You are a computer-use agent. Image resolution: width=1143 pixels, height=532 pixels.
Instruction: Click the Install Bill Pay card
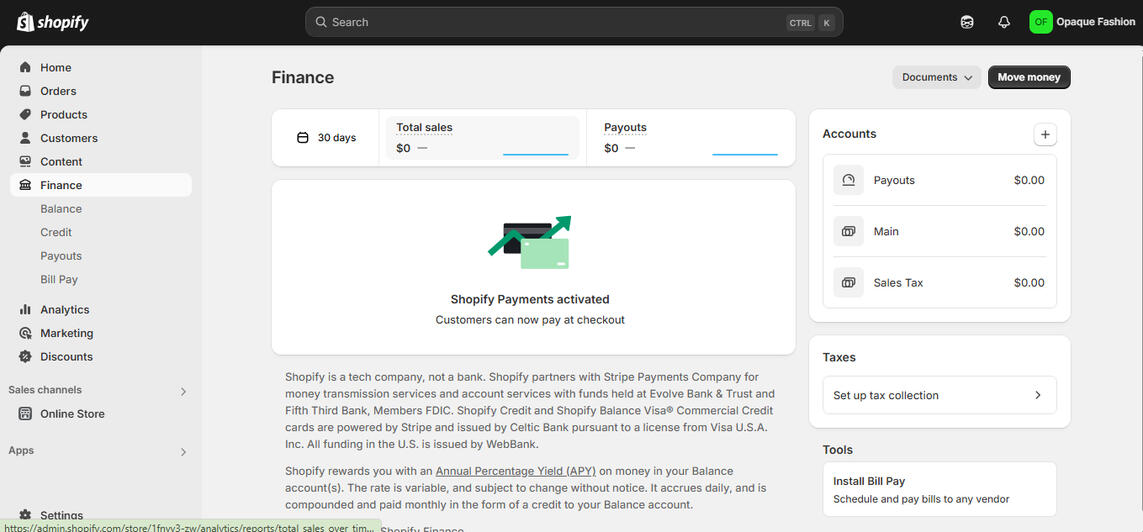click(939, 490)
